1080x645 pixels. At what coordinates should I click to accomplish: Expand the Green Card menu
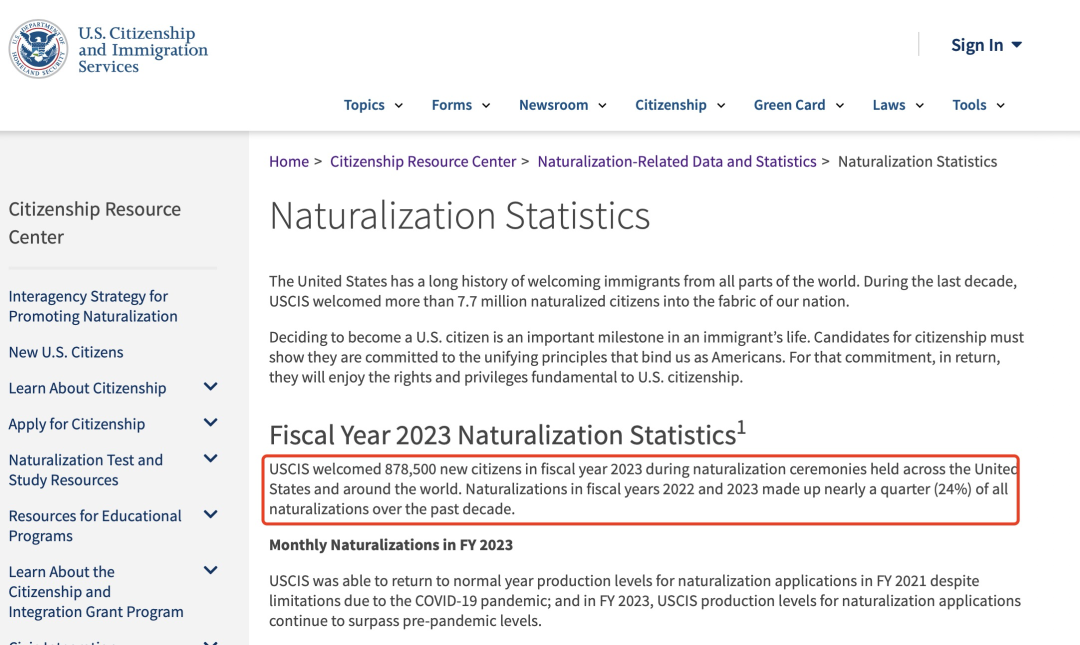(x=798, y=105)
